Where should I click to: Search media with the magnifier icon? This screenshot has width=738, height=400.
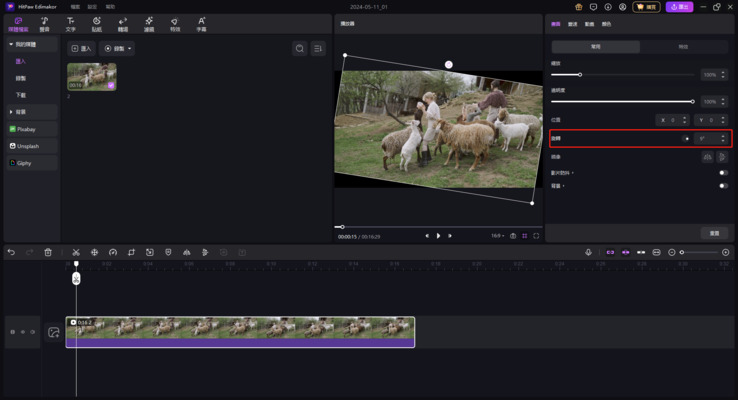click(x=299, y=48)
